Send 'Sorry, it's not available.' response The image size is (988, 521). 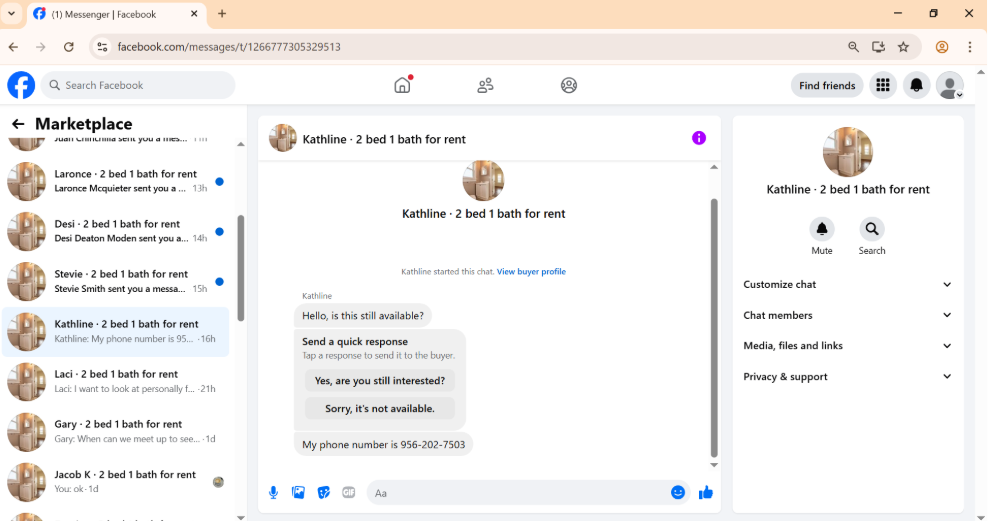point(380,408)
